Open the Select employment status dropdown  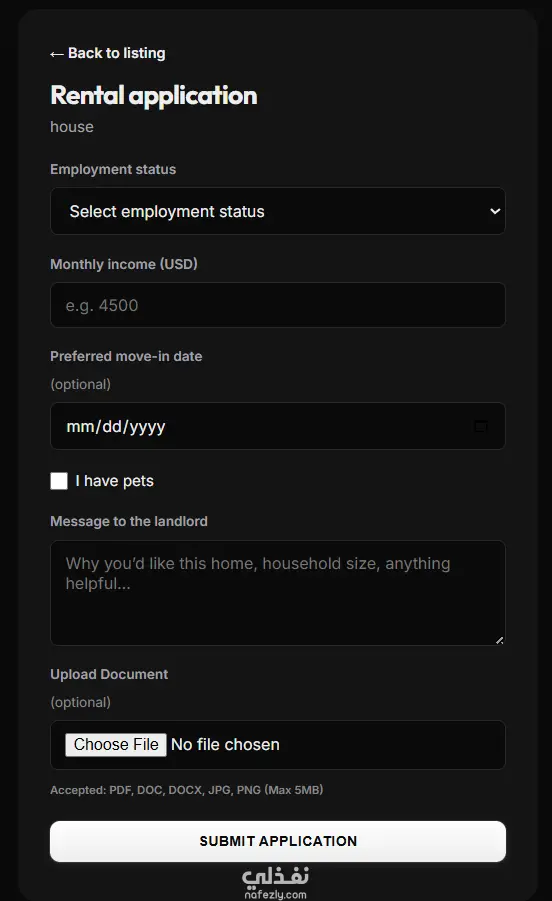tap(277, 211)
